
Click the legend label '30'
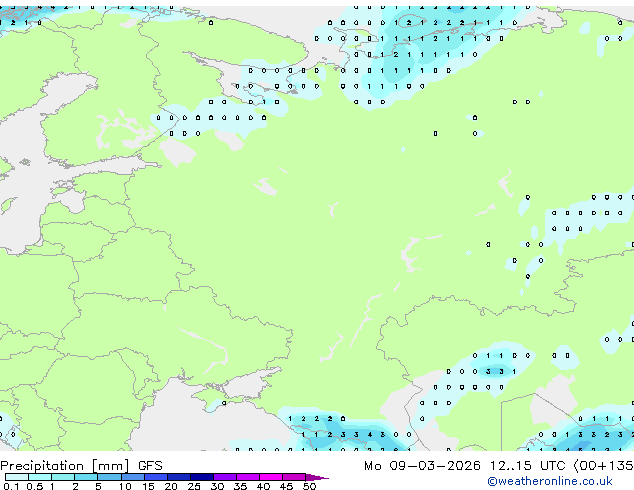coord(217,486)
